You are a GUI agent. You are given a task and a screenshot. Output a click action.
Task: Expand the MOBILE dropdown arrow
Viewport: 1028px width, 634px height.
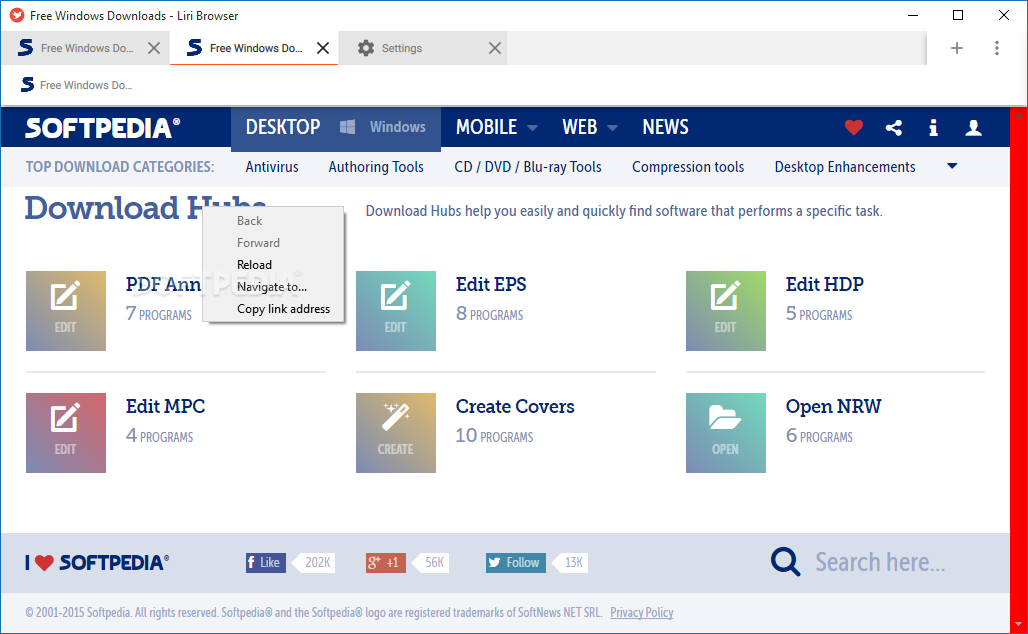pyautogui.click(x=532, y=128)
